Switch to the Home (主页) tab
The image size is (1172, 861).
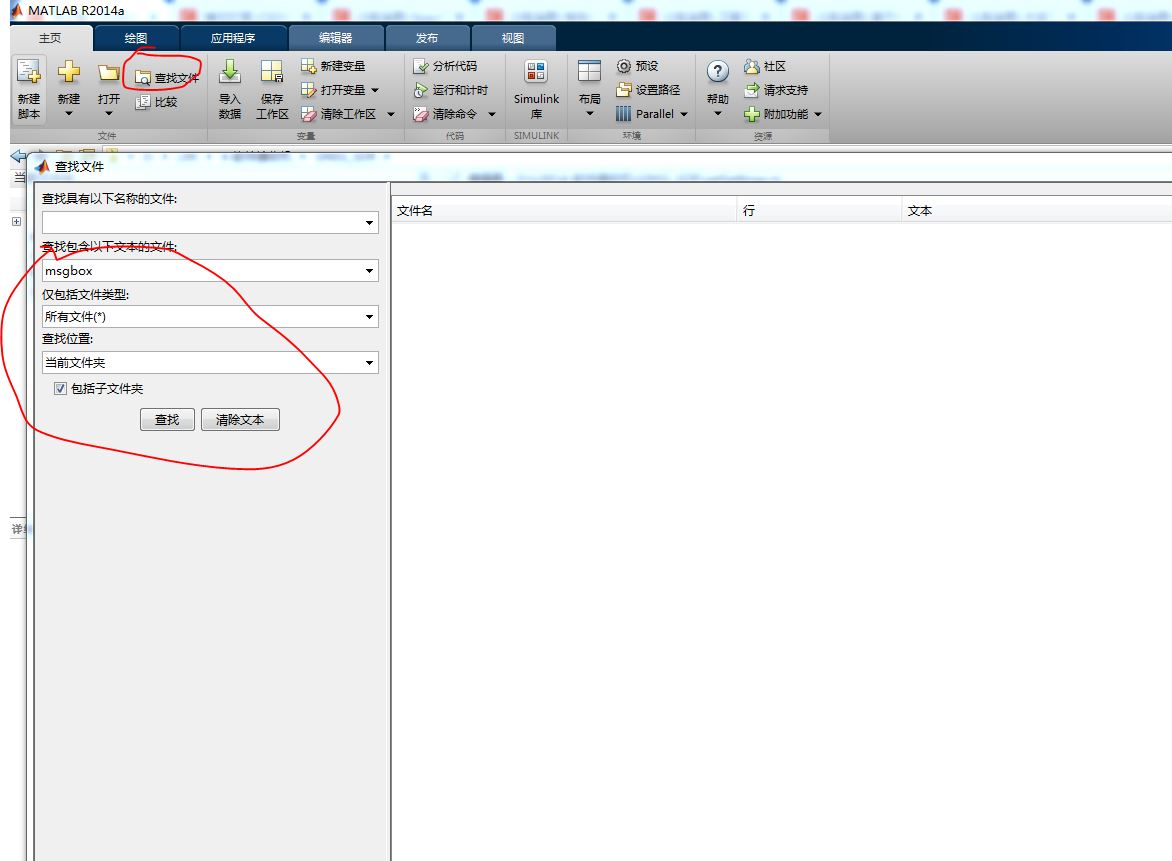pos(50,37)
